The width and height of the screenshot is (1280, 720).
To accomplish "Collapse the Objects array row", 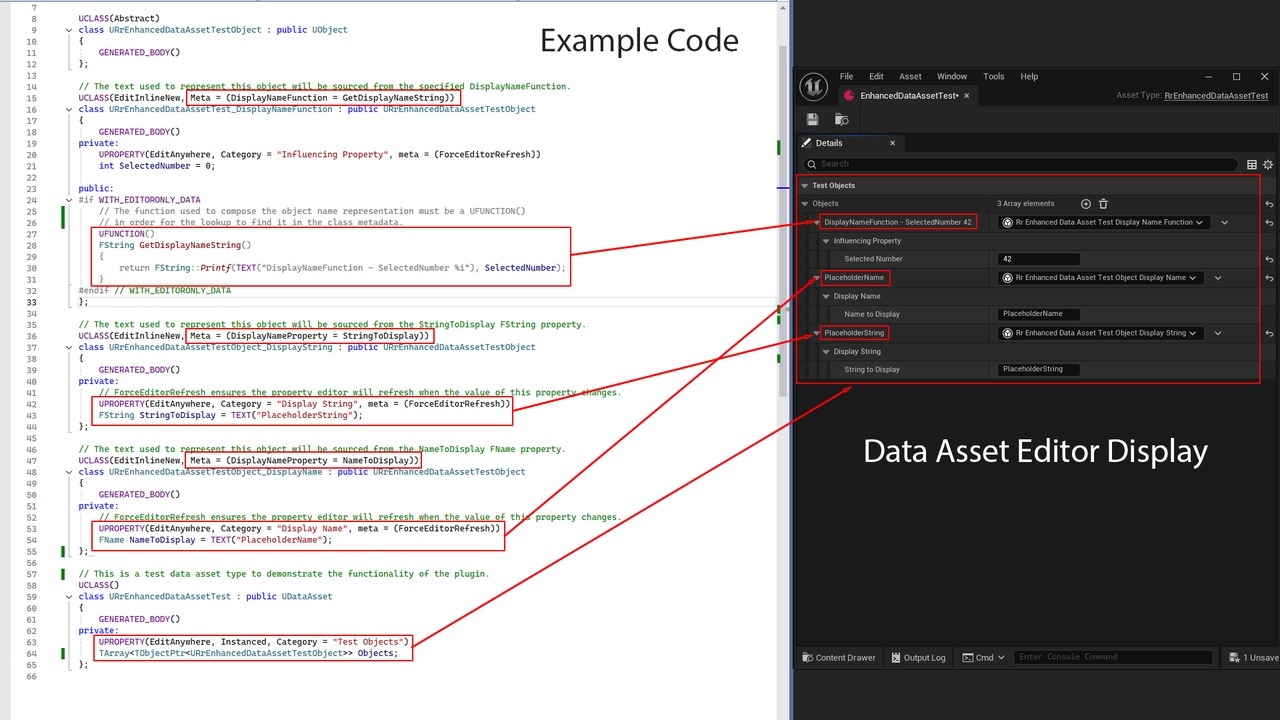I will (804, 204).
